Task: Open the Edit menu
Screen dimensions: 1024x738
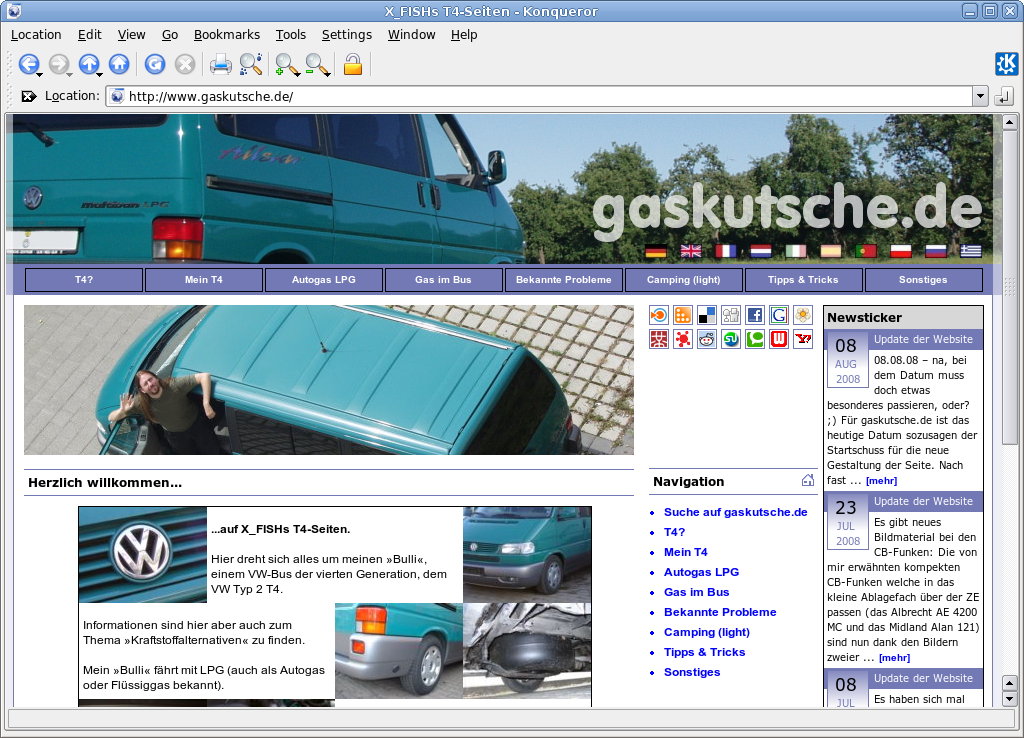Action: (x=89, y=35)
